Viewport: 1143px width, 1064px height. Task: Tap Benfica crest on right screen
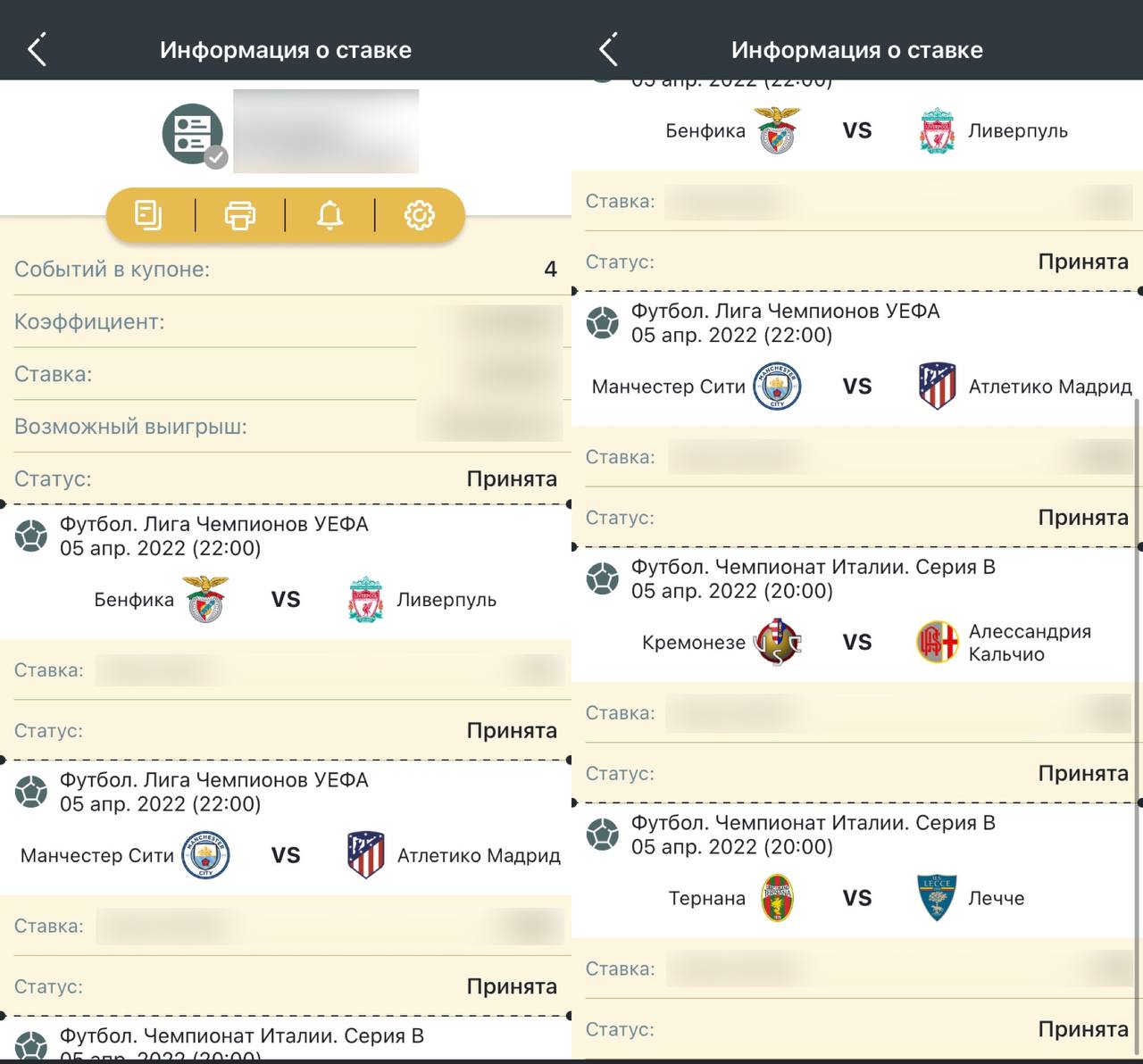point(778,130)
